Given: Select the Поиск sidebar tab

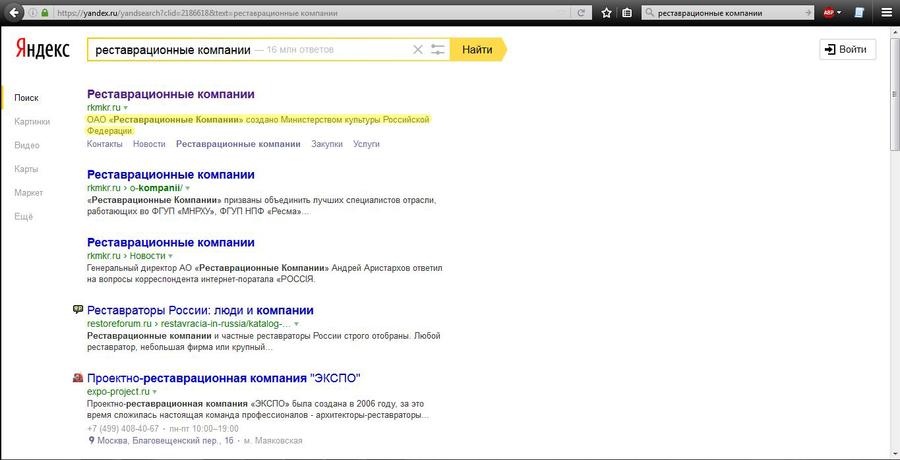Looking at the screenshot, I should [26, 98].
